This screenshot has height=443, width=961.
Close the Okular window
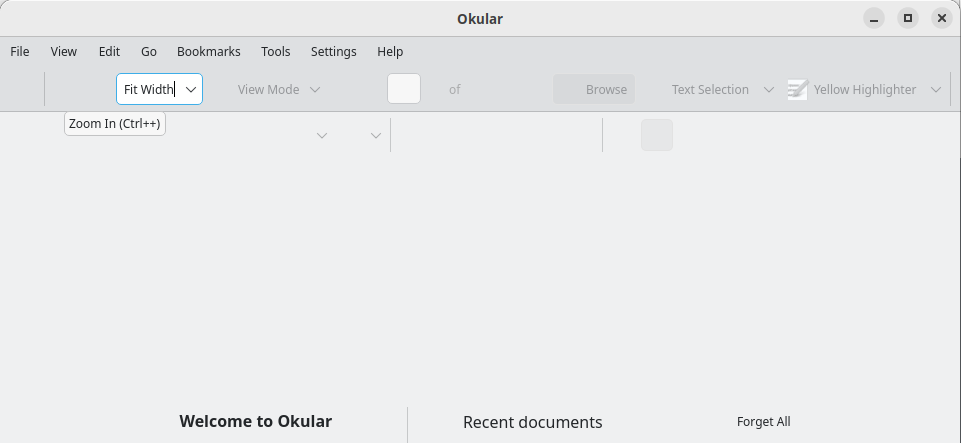pos(942,18)
